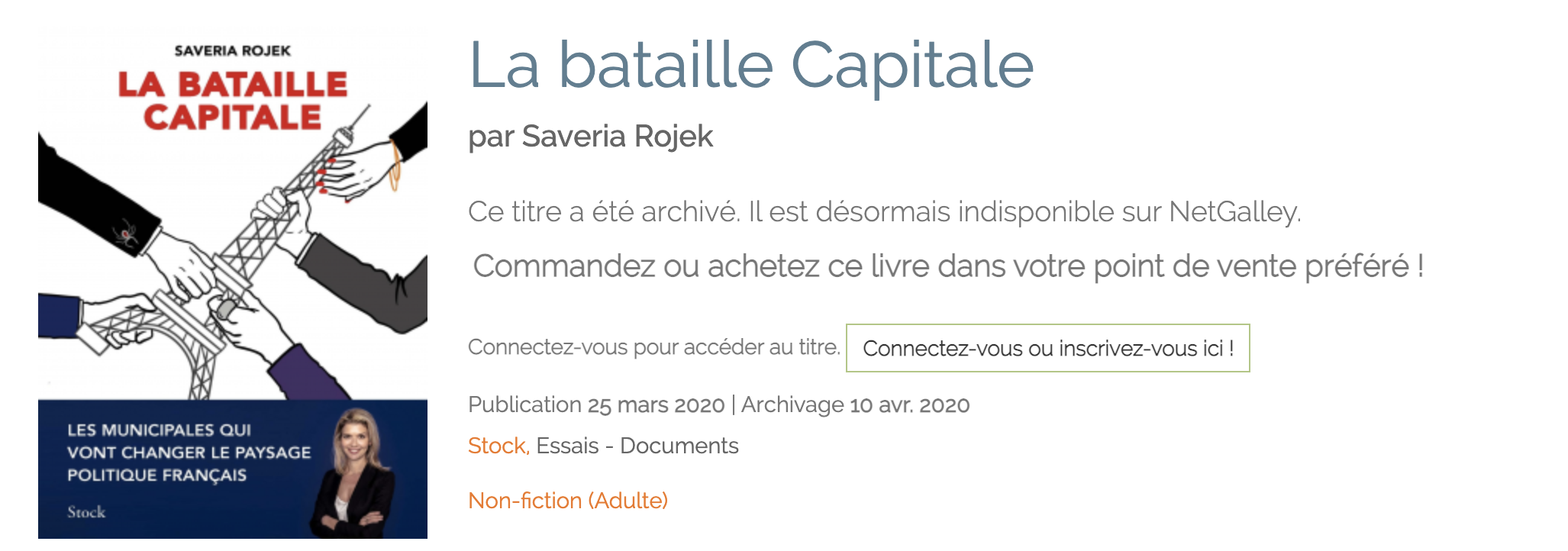
Task: Select the par Saveria Rojek byline
Action: 590,137
